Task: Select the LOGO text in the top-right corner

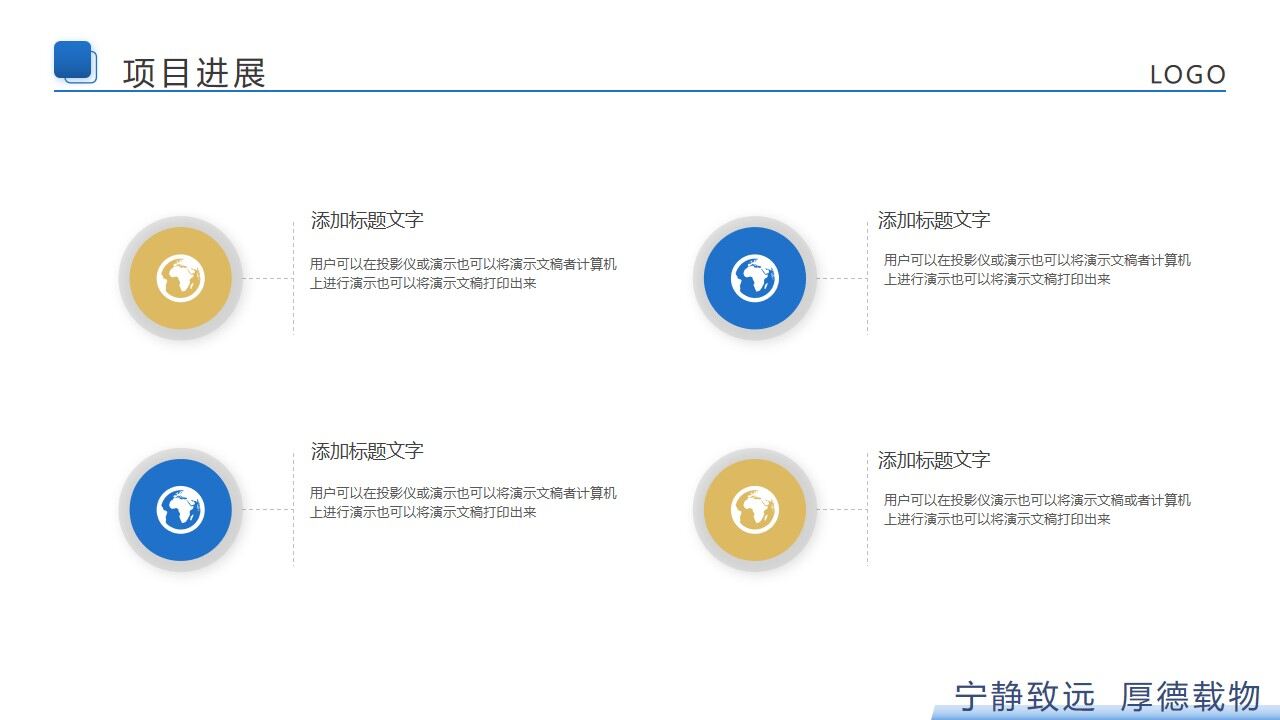Action: 1189,74
